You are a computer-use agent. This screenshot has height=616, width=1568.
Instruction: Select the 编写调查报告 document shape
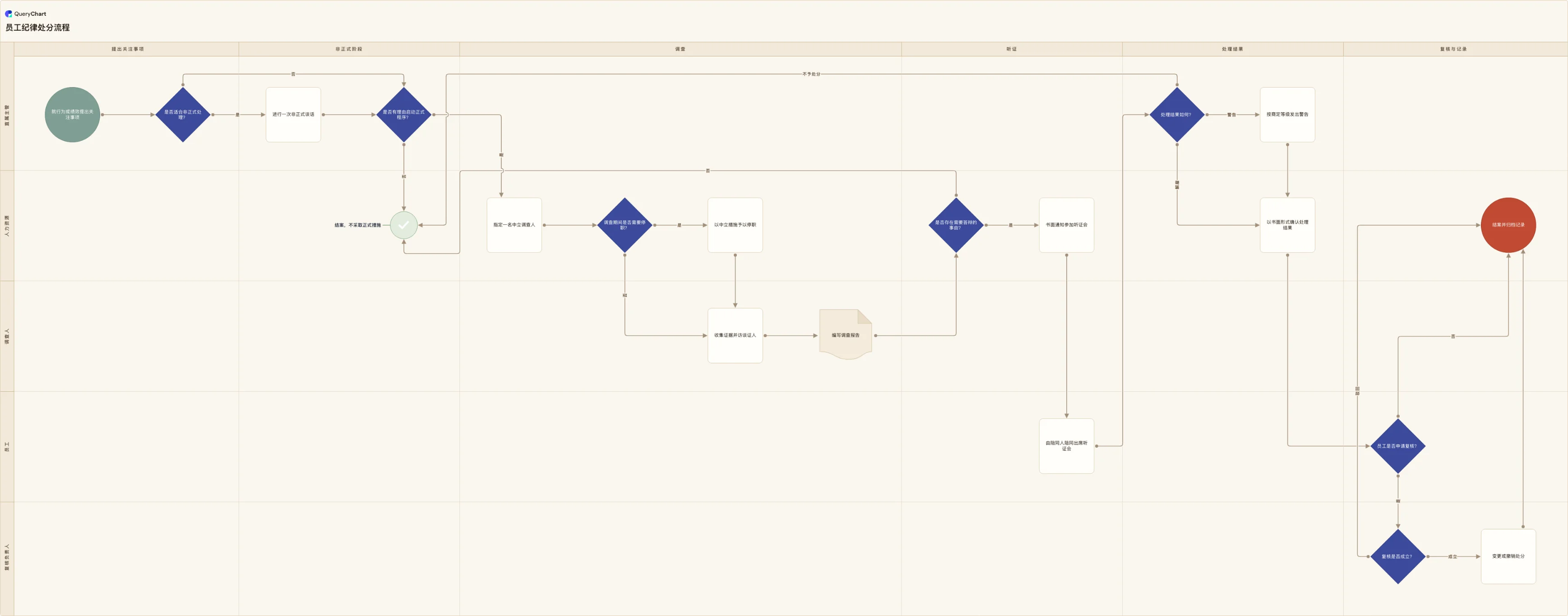click(x=846, y=334)
